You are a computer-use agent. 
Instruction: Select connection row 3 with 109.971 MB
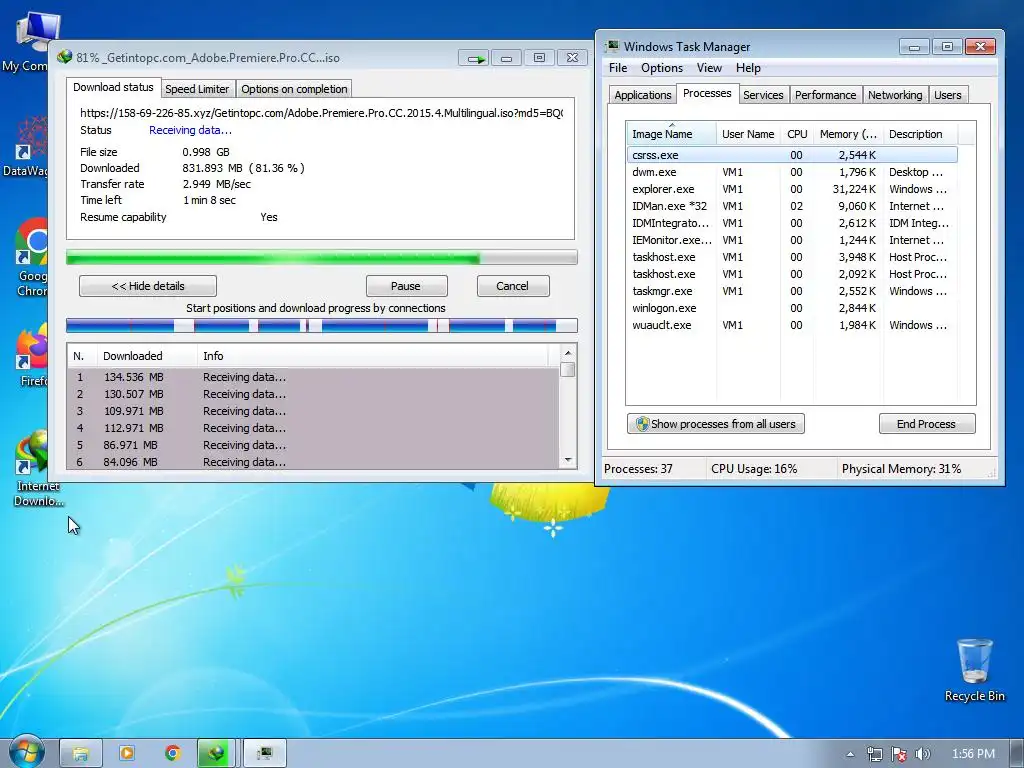click(313, 411)
